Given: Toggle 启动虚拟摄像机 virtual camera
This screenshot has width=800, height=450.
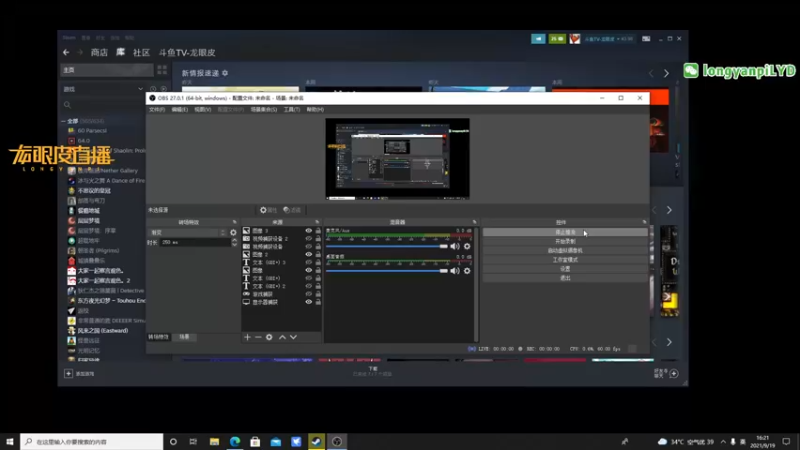Looking at the screenshot, I should (x=565, y=251).
